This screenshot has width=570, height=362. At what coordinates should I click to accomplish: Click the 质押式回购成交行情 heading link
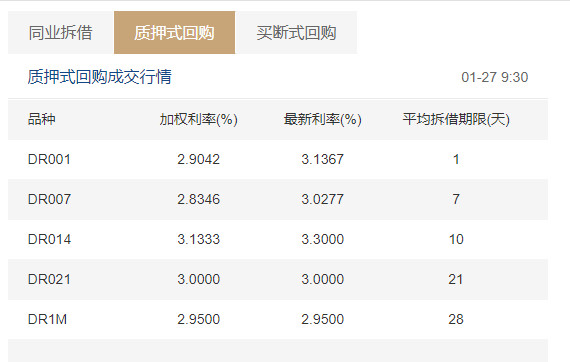point(100,77)
